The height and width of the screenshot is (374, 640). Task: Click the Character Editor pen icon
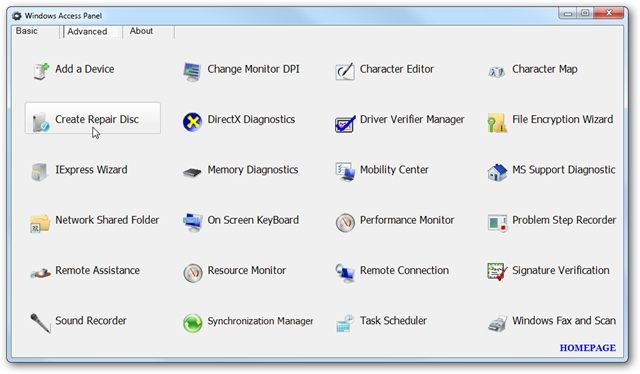tap(345, 71)
